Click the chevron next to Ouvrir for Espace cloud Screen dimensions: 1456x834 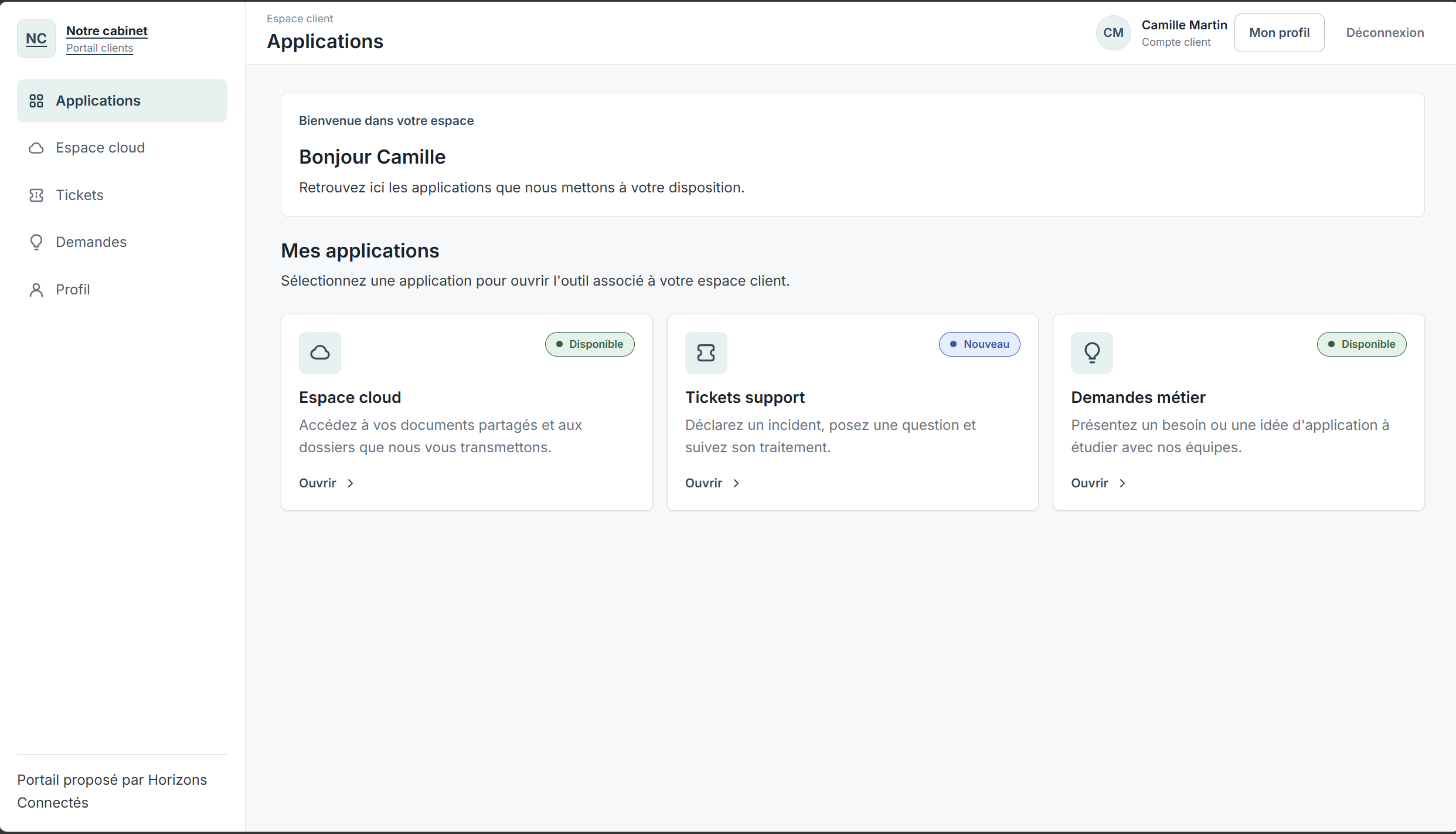pyautogui.click(x=351, y=483)
